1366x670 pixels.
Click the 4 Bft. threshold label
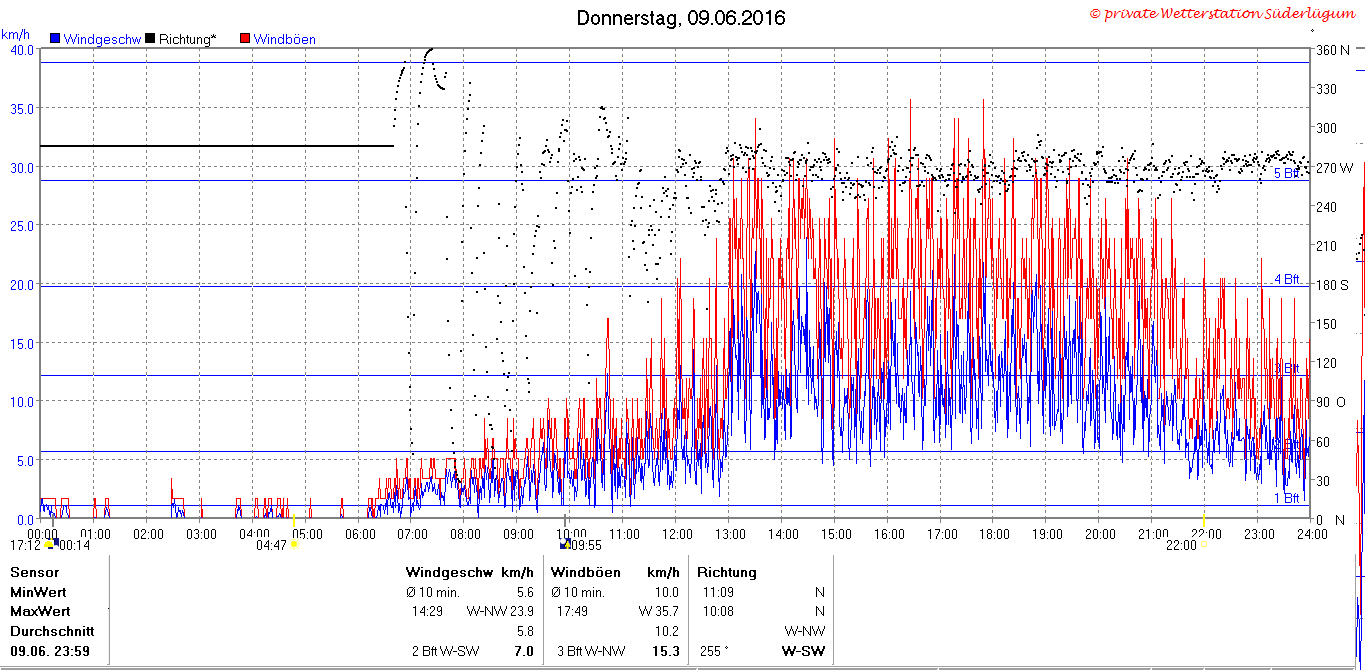point(1287,279)
